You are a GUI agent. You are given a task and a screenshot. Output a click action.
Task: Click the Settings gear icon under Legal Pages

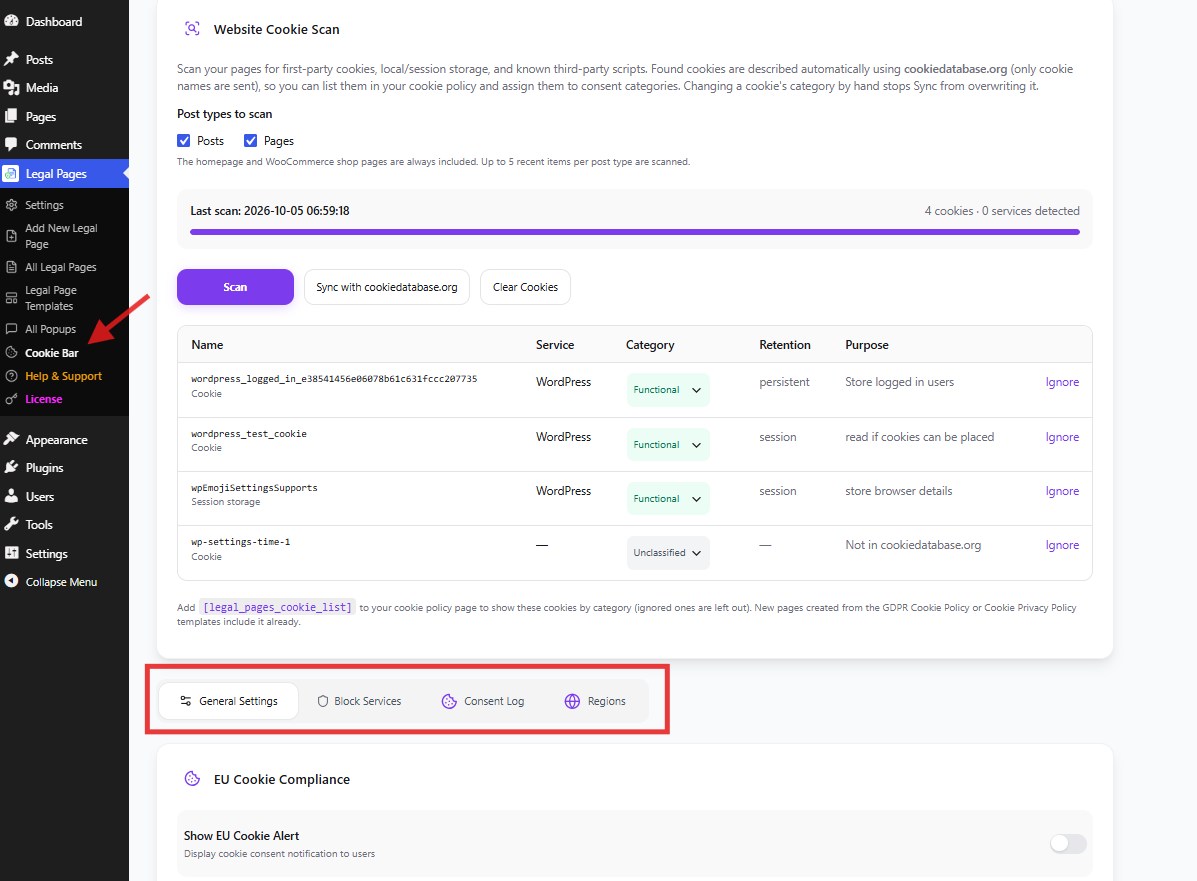11,205
